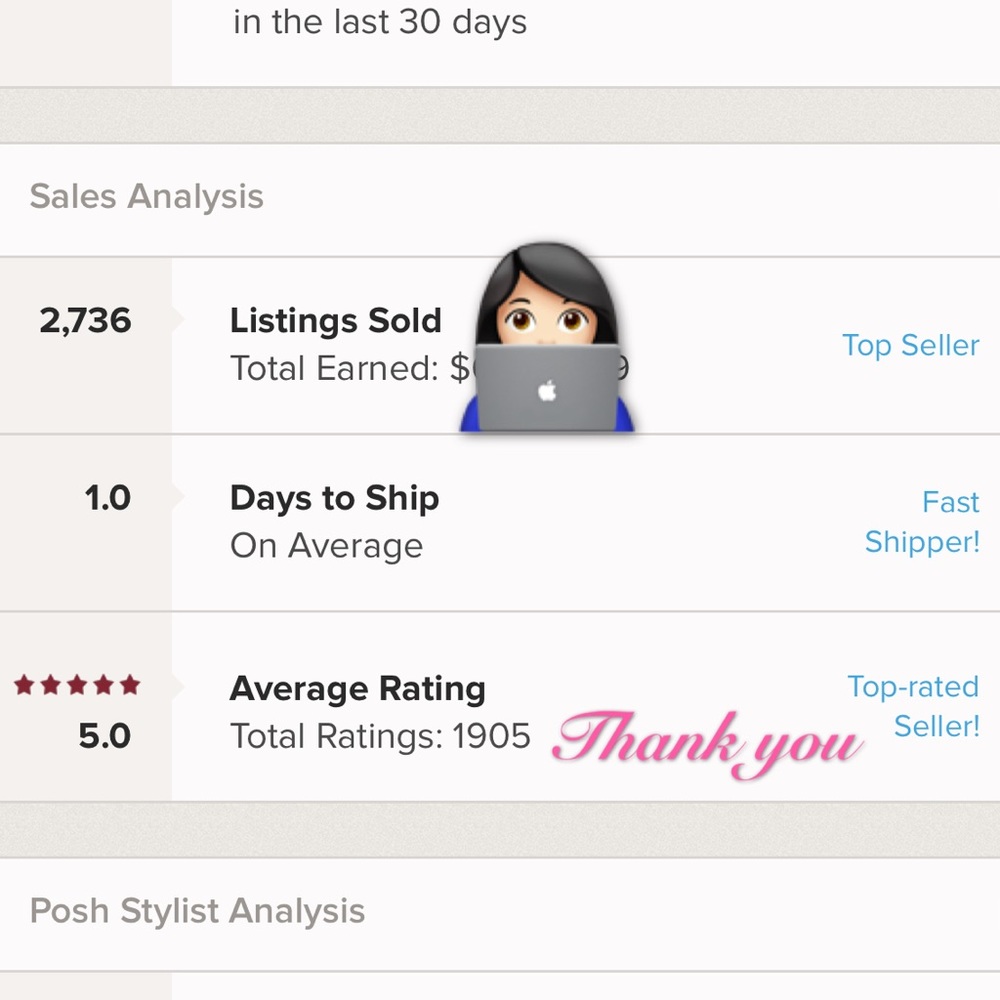Open the Top-rated Seller! link
Viewport: 1000px width, 1000px height.
[x=913, y=706]
